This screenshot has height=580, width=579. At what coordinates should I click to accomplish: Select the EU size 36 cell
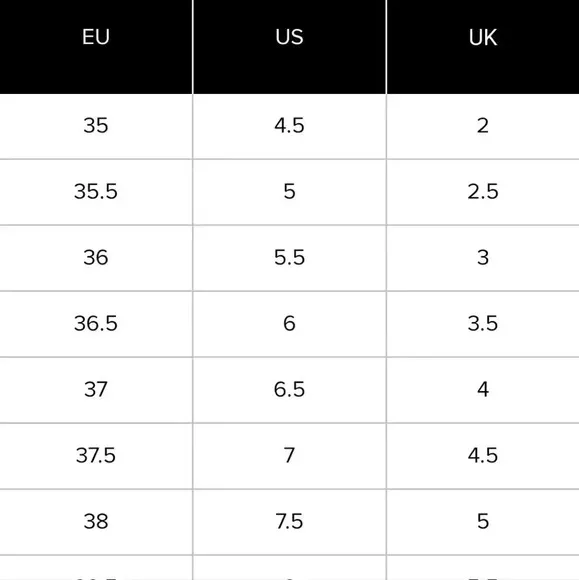click(96, 257)
